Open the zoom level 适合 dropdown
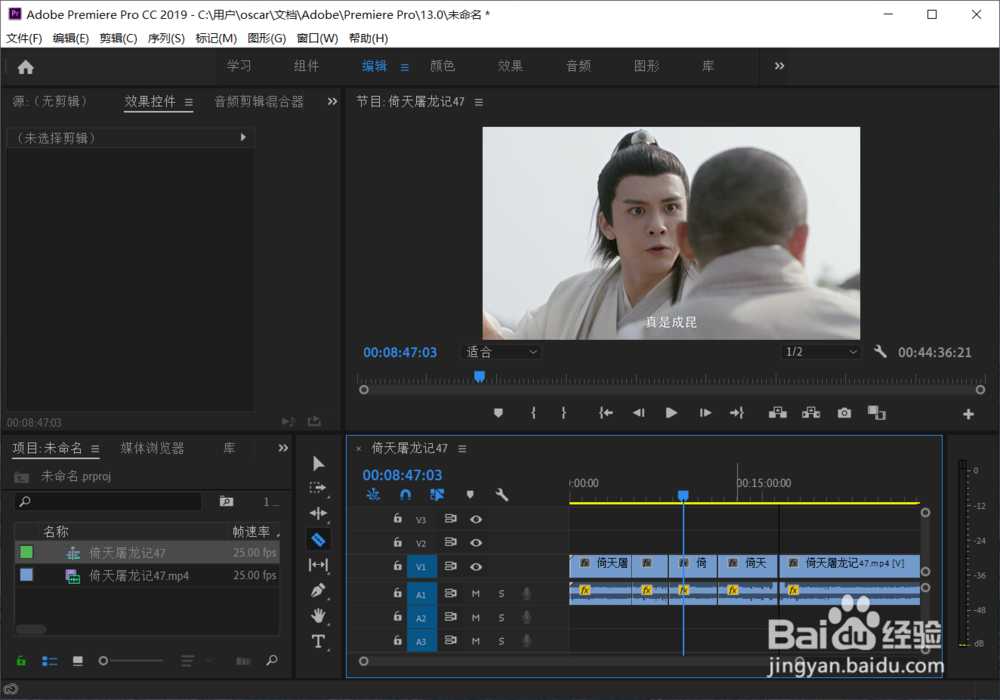Screen dimensions: 1000x700 pos(501,352)
